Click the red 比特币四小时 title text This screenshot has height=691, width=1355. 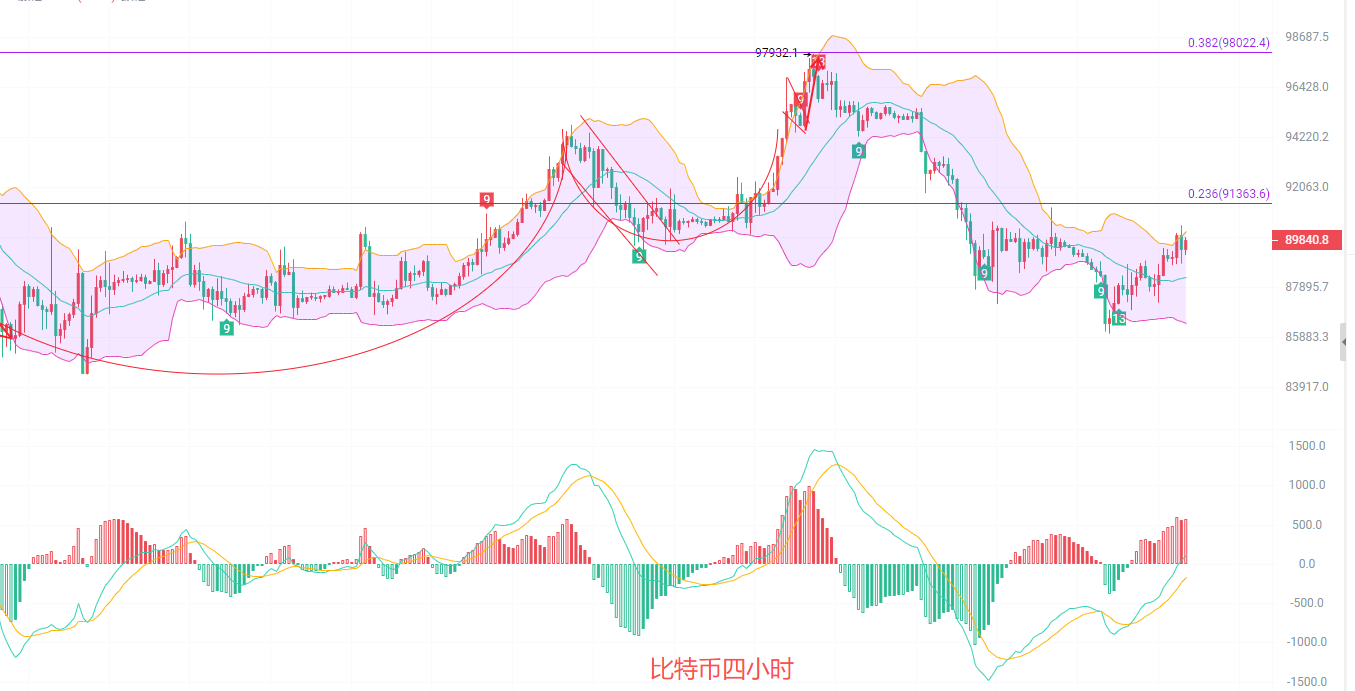pos(721,668)
